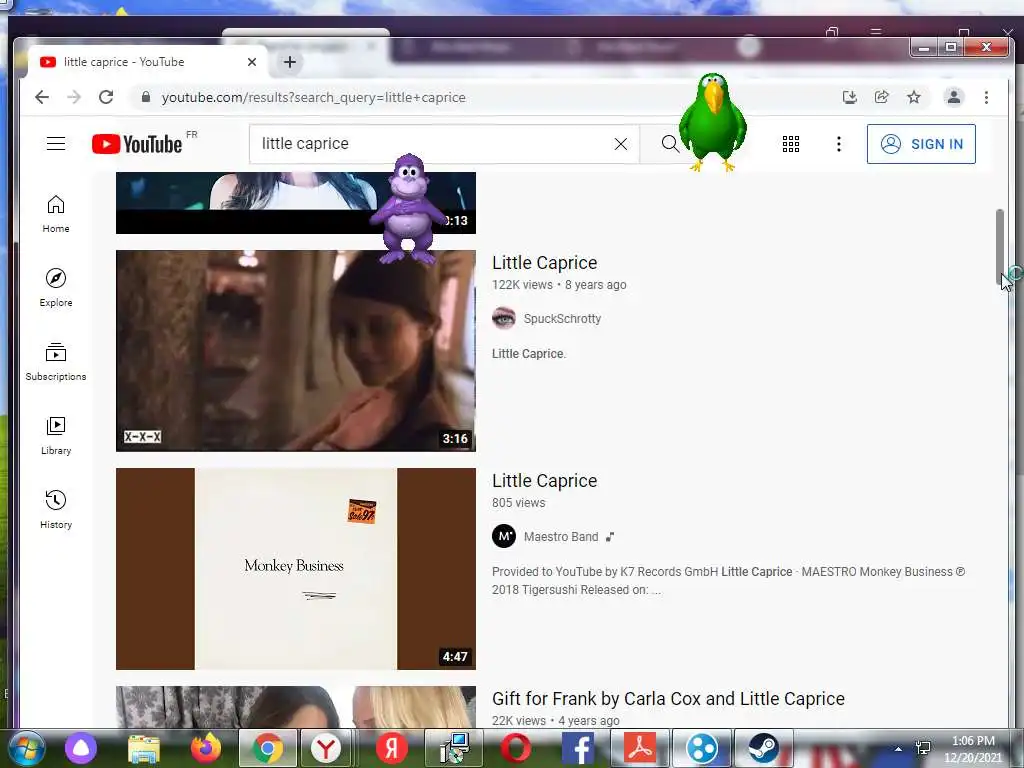Bookmark this page with the star icon
Viewport: 1024px width, 768px height.
914,97
